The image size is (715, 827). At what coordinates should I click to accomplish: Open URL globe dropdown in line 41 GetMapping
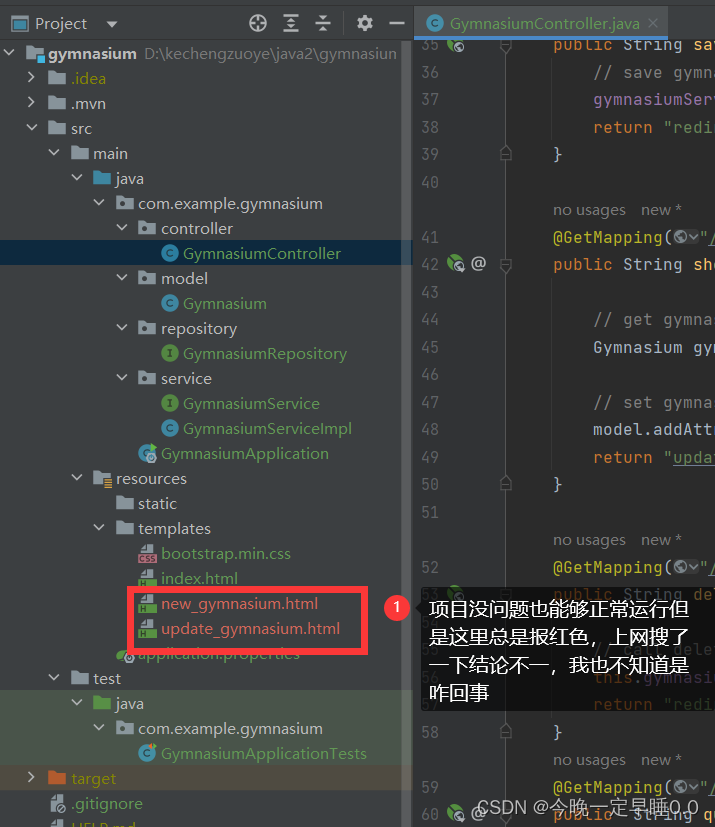point(685,237)
